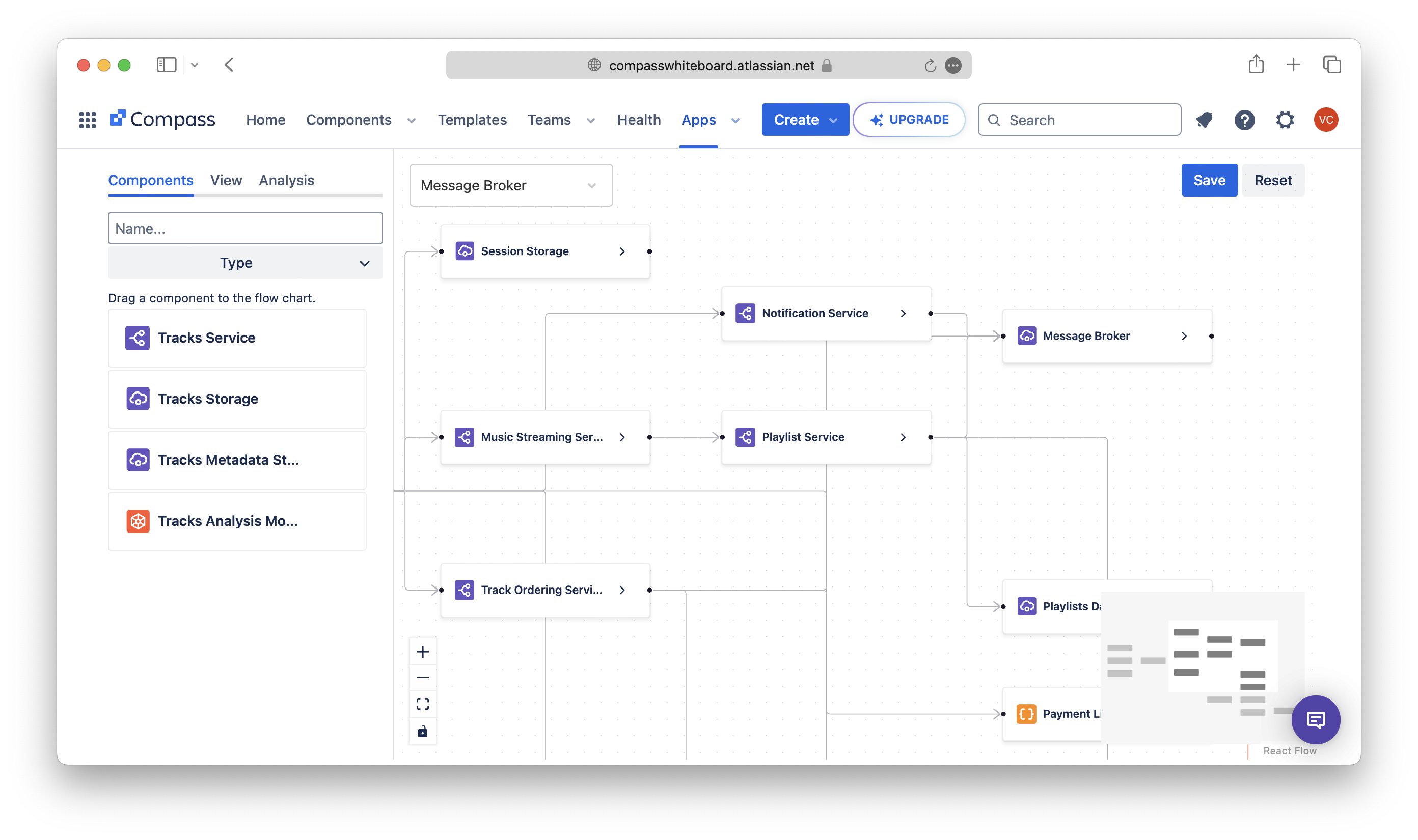Screen dimensions: 1418x840
Task: Switch to the View tab
Action: pos(226,180)
